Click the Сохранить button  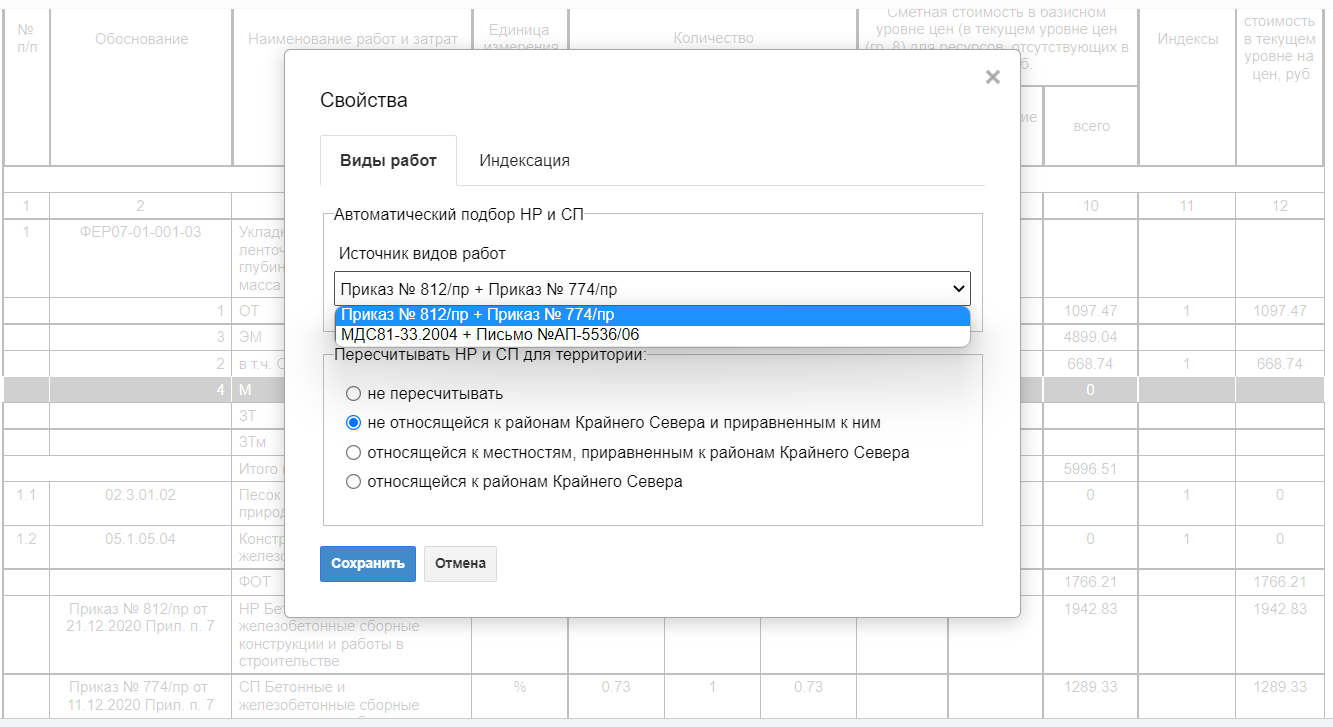point(367,563)
